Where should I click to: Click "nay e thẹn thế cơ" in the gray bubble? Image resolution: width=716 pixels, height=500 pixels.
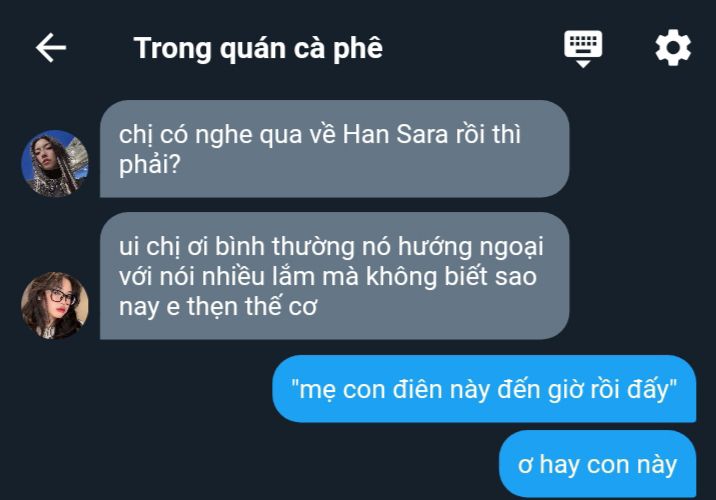click(x=218, y=306)
